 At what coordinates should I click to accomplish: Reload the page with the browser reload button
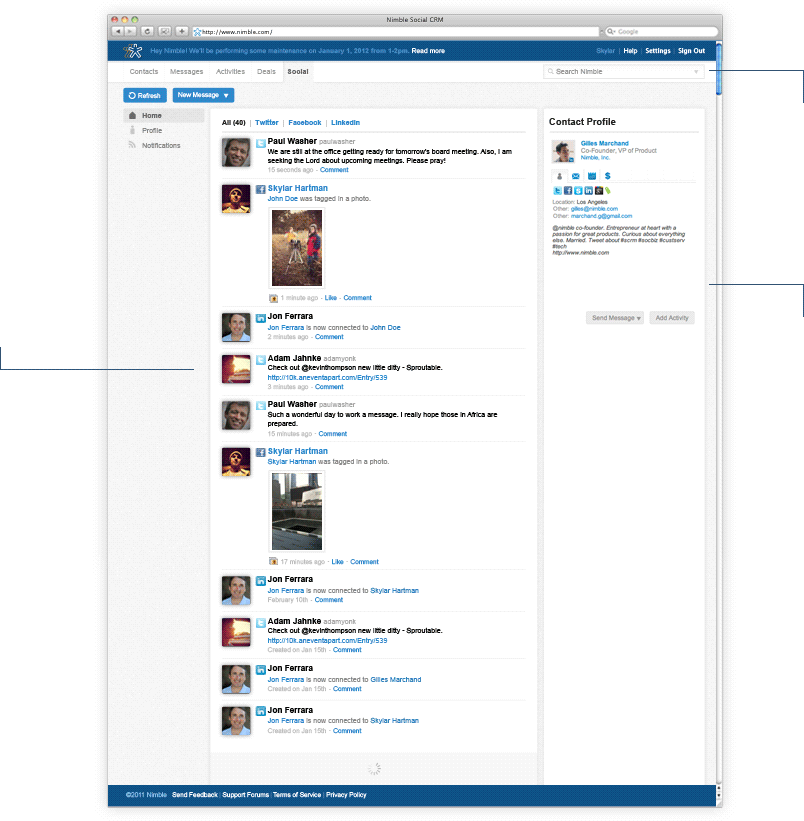pyautogui.click(x=147, y=31)
